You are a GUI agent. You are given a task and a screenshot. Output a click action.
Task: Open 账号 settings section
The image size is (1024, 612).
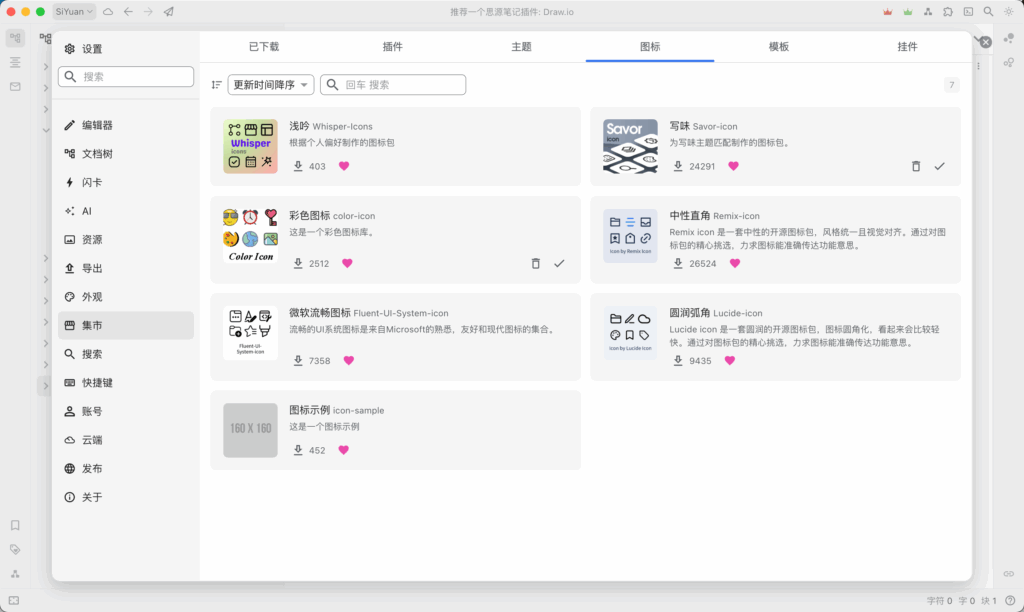coord(91,412)
